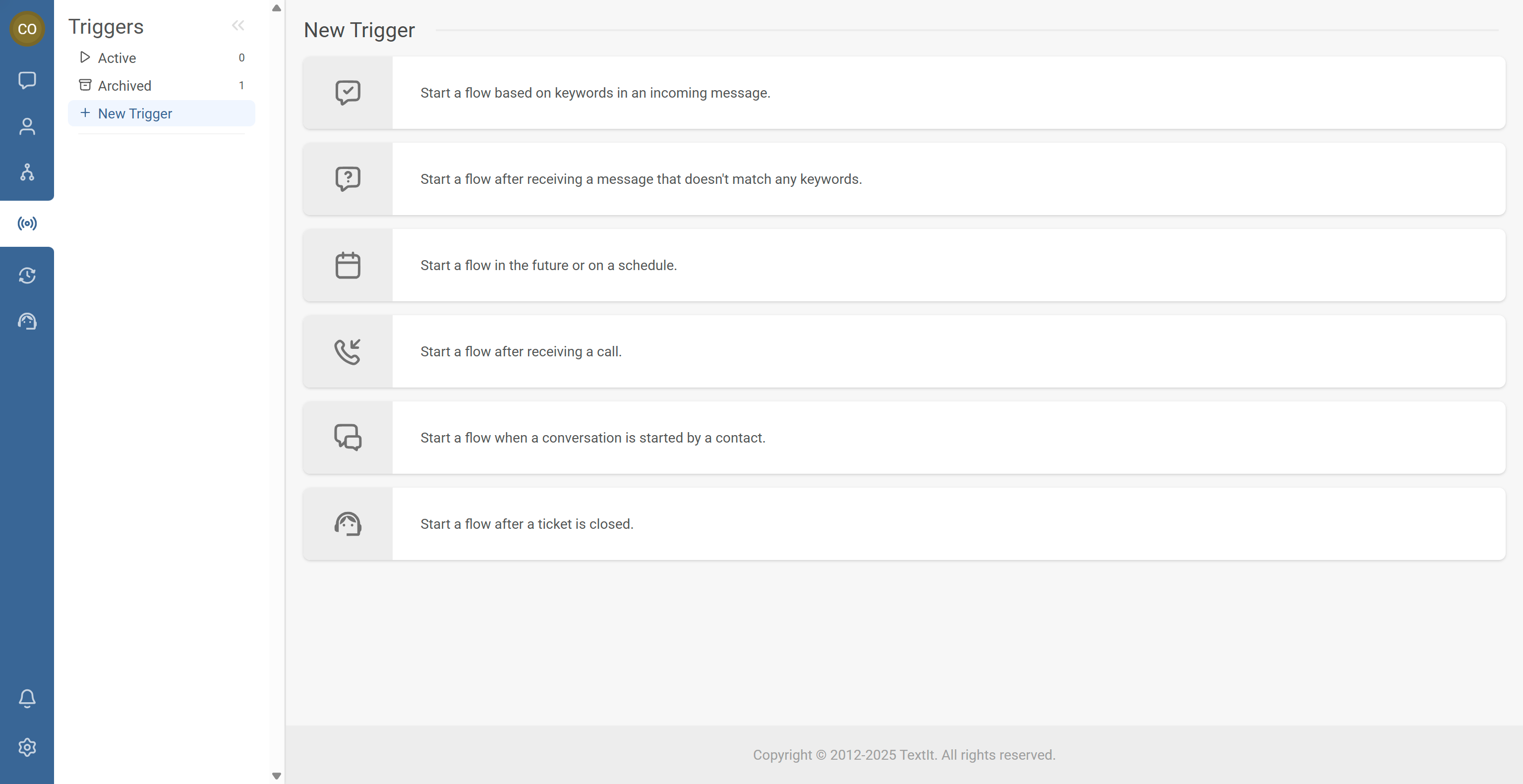
Task: Select the New Trigger menu item
Action: (x=135, y=113)
